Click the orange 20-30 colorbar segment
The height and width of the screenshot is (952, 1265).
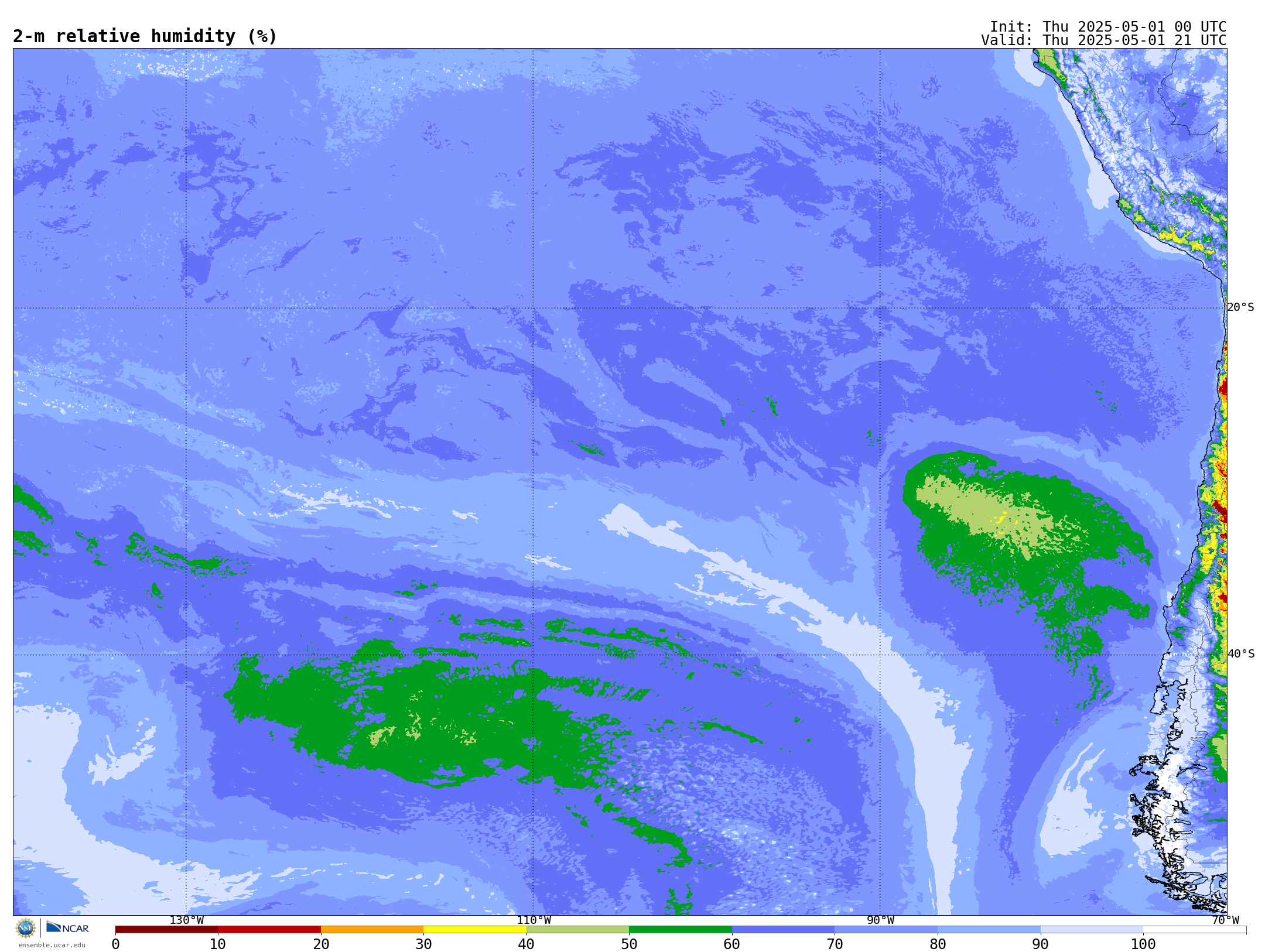[x=372, y=930]
